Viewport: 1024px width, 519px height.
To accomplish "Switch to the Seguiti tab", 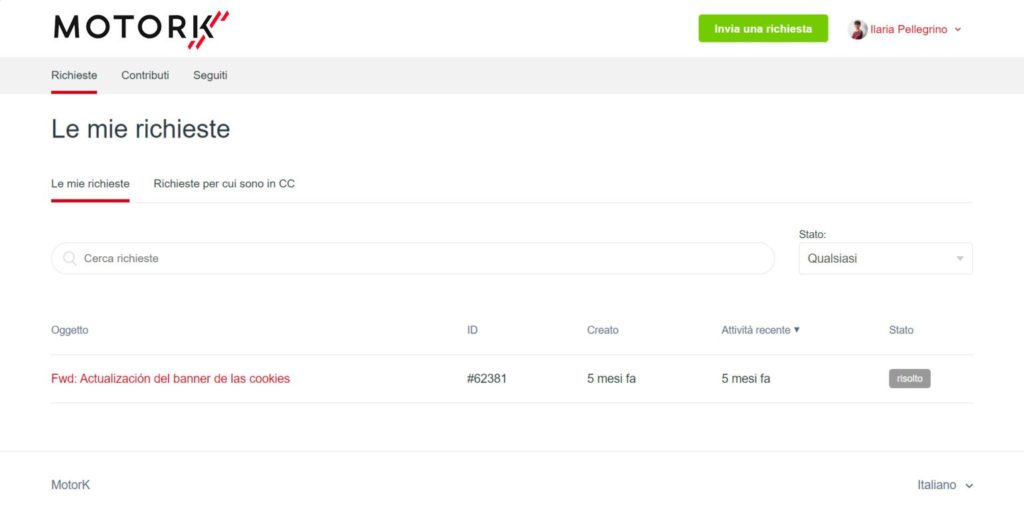I will 210,75.
